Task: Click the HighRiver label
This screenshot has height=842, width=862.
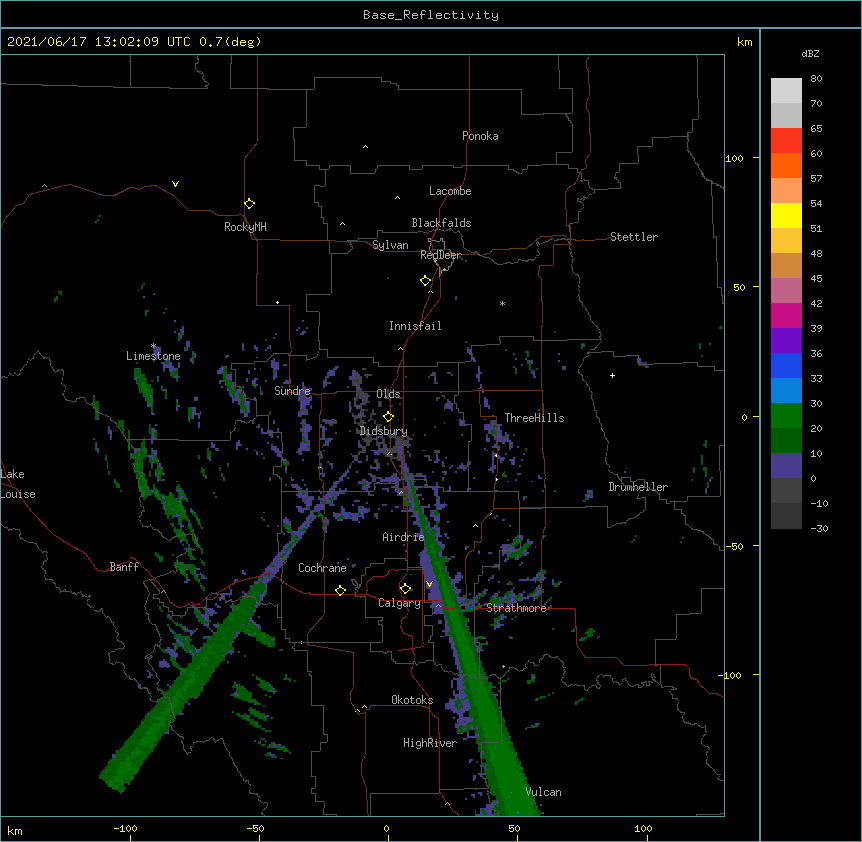Action: coord(430,743)
